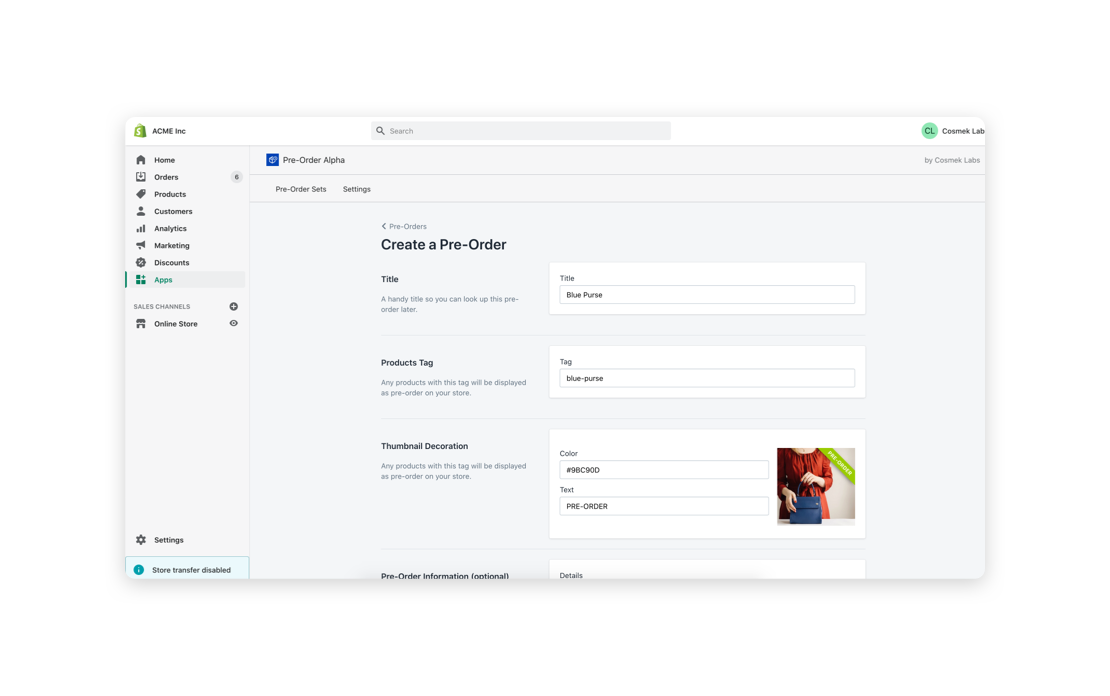Click the Title field with Blue Purse
Screen dimensions: 1110x696
tap(707, 295)
